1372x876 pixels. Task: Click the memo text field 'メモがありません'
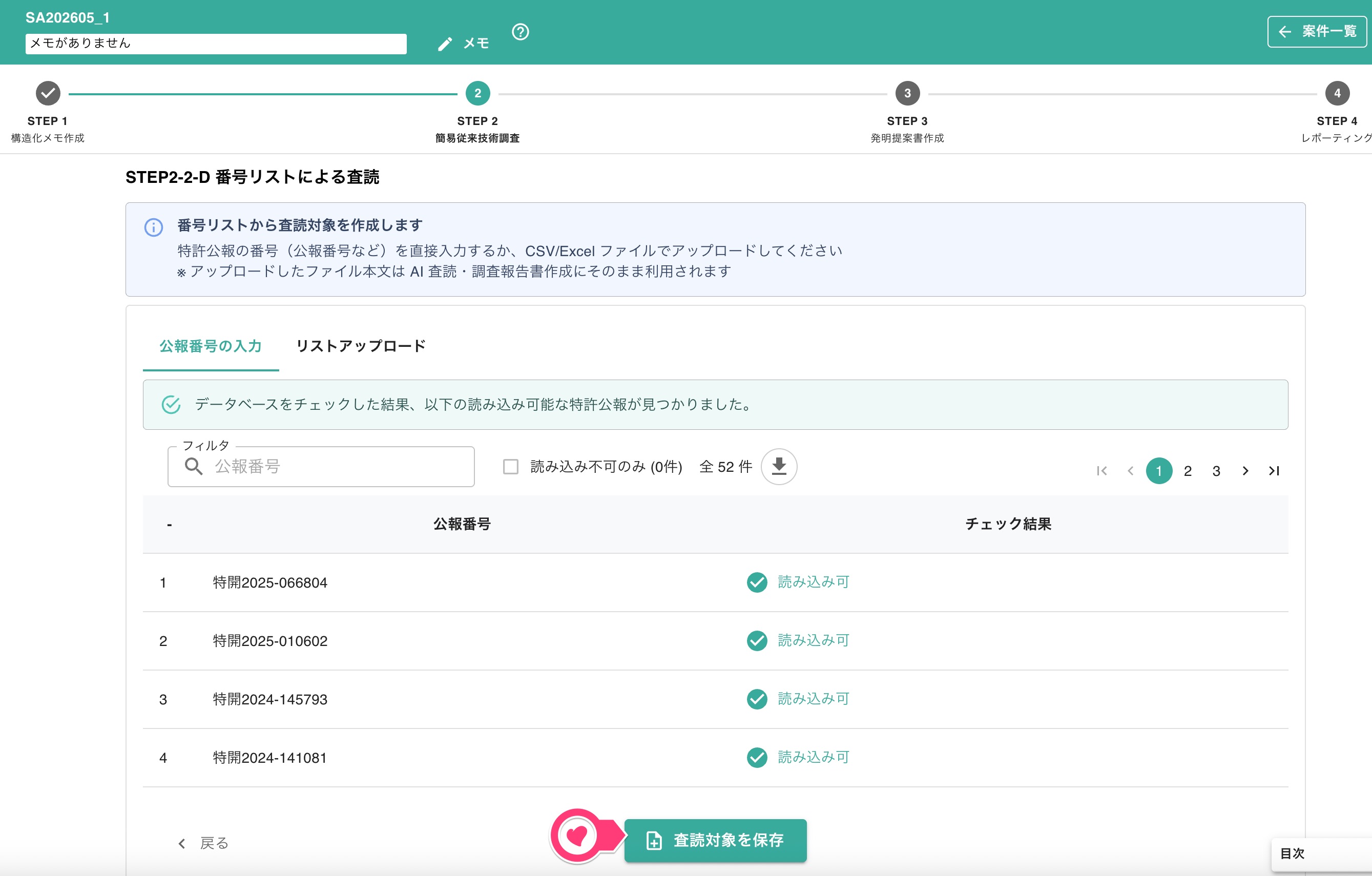(216, 43)
